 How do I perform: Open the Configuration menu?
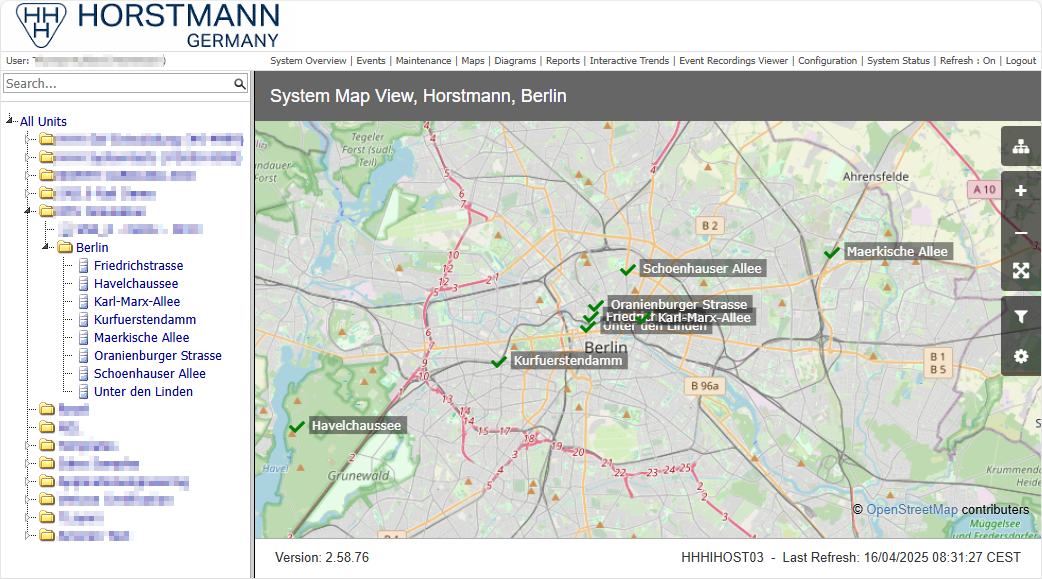coord(827,60)
